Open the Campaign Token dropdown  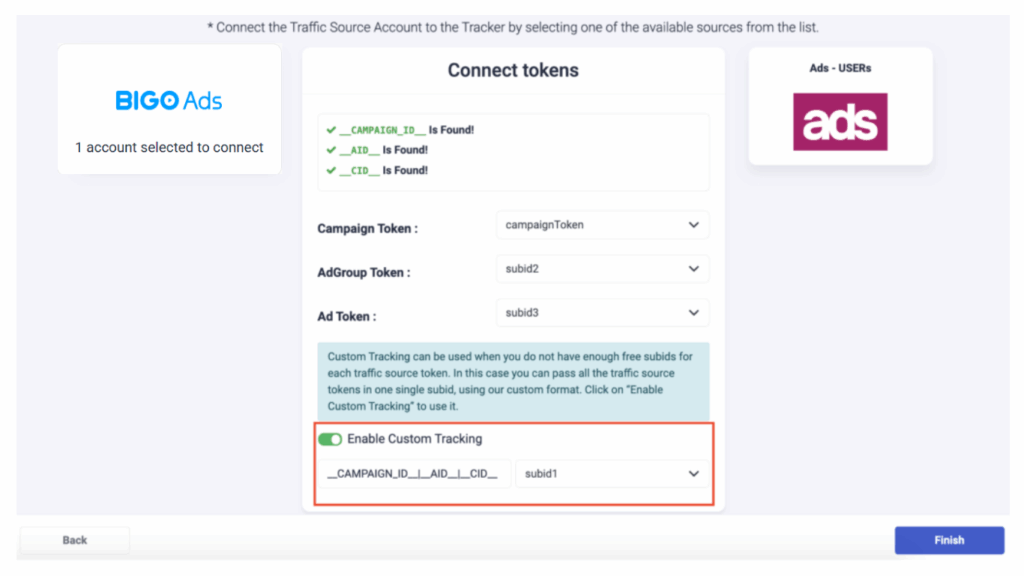pyautogui.click(x=602, y=225)
